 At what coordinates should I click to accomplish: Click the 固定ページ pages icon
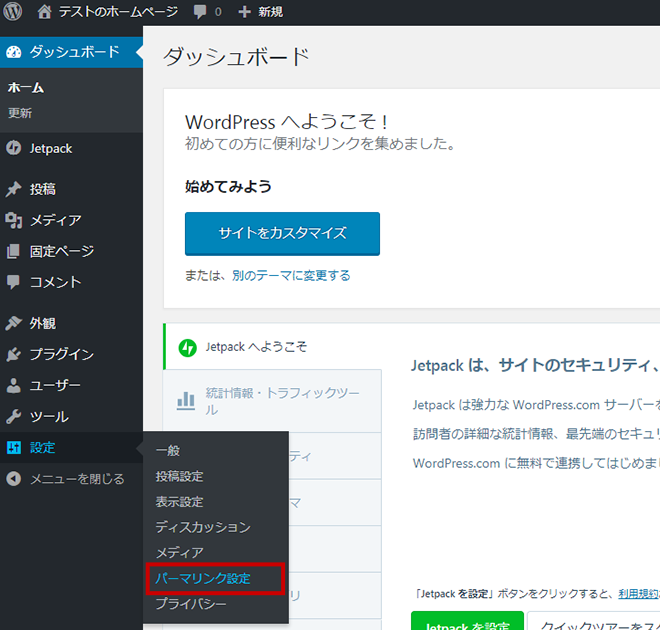(x=13, y=251)
